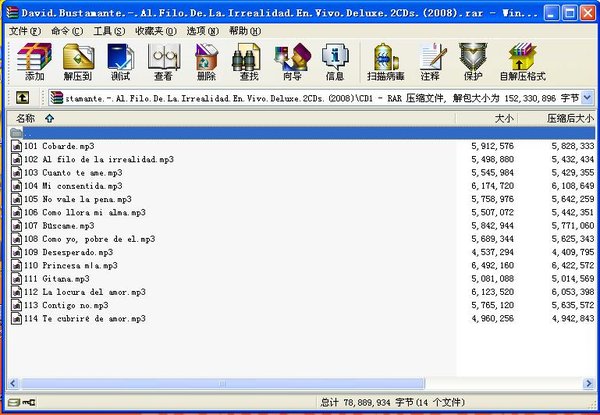Click the horizontal scrollbar right arrow
The image size is (600, 415).
(x=589, y=383)
